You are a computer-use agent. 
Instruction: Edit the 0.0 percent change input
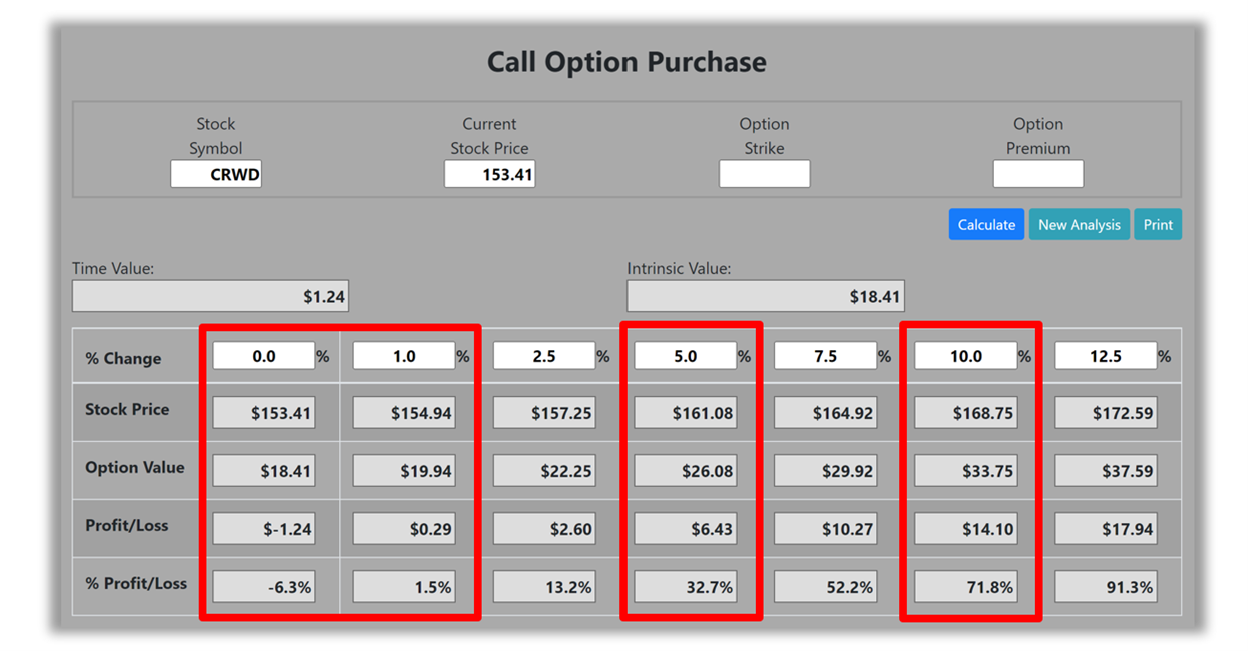(x=264, y=356)
